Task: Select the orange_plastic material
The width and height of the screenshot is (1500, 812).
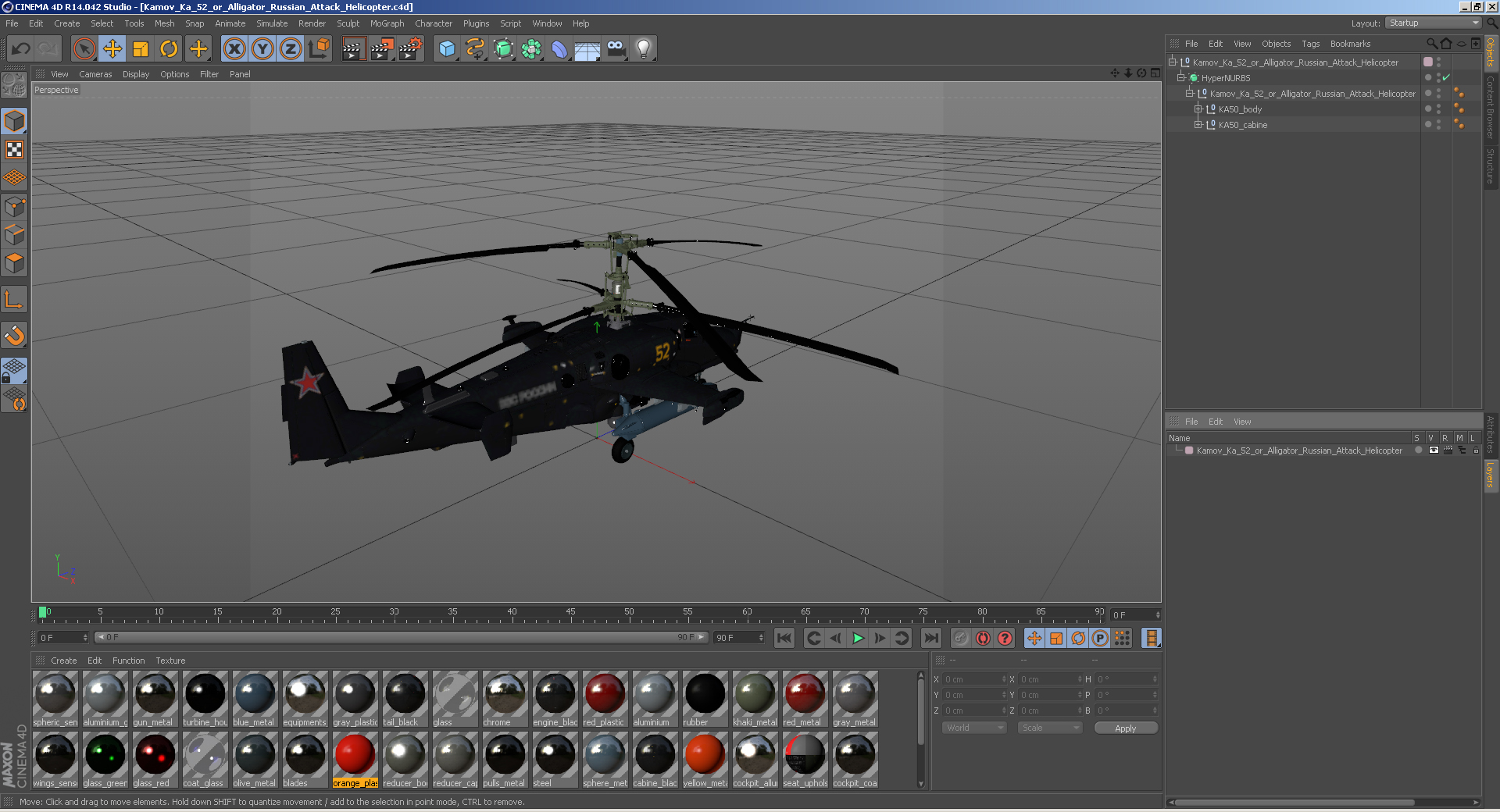Action: coord(355,760)
